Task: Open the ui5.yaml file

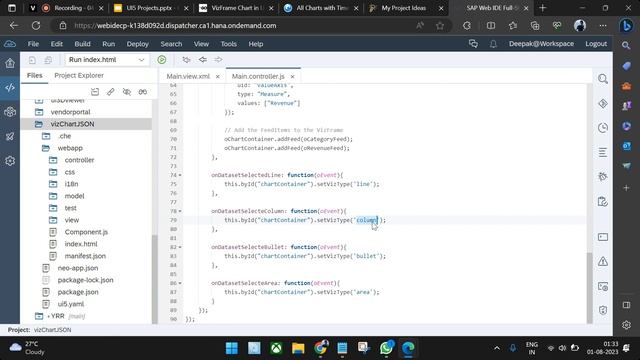Action: [71, 304]
